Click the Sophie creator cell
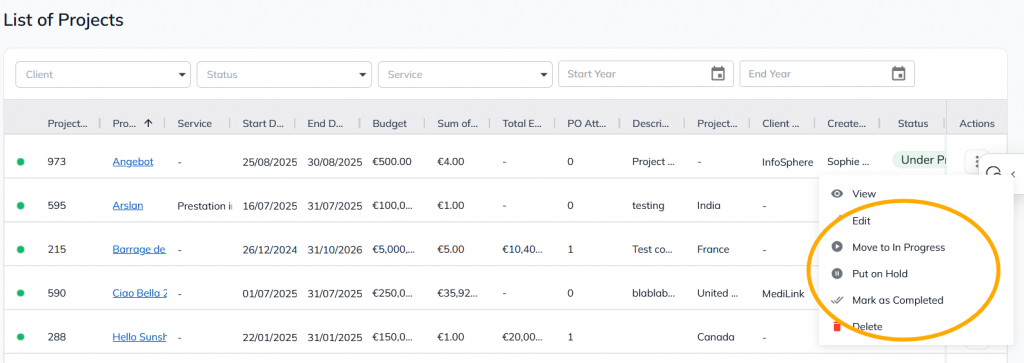 pyautogui.click(x=848, y=161)
